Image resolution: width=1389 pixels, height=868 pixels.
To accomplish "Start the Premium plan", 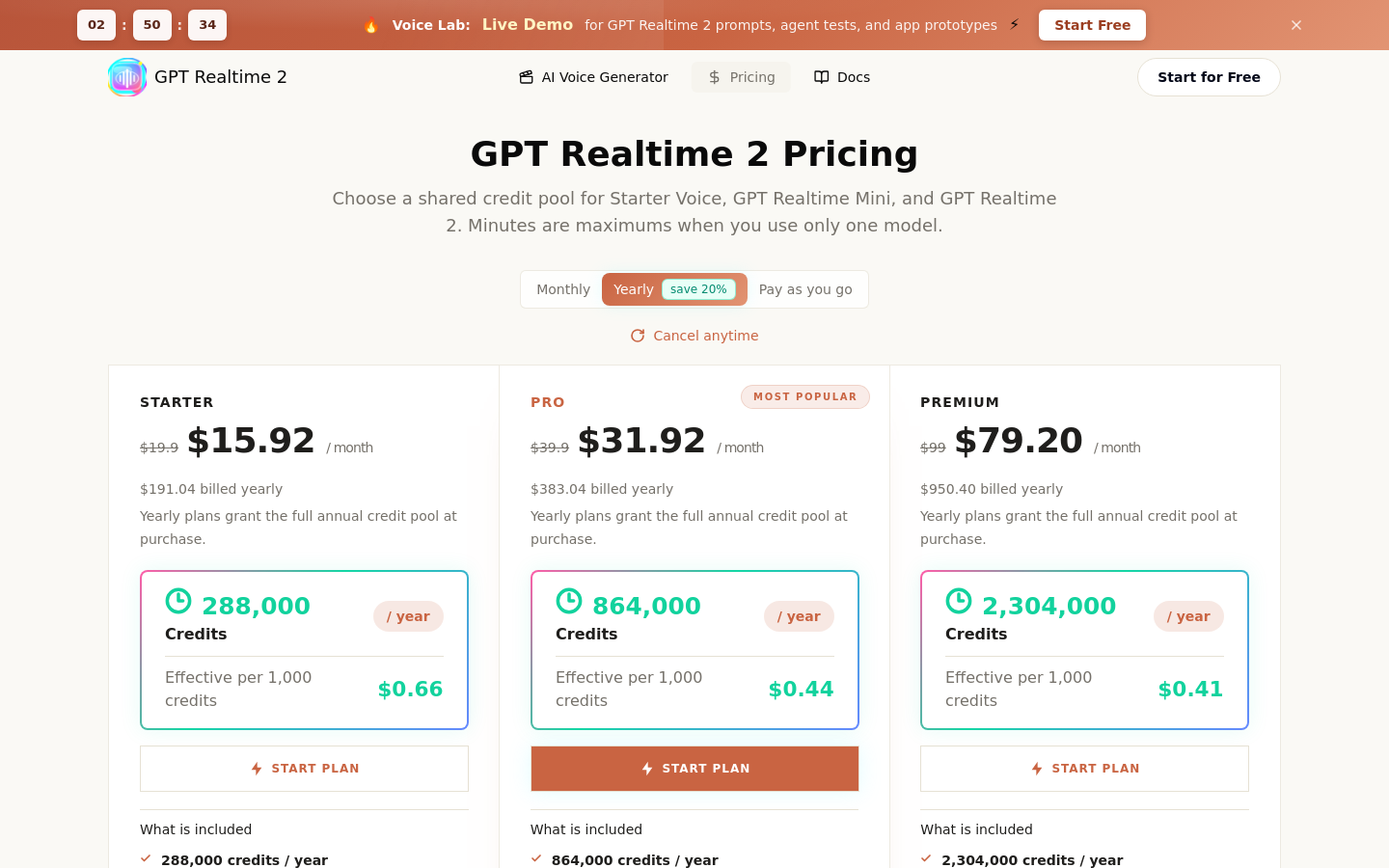I will pos(1084,769).
